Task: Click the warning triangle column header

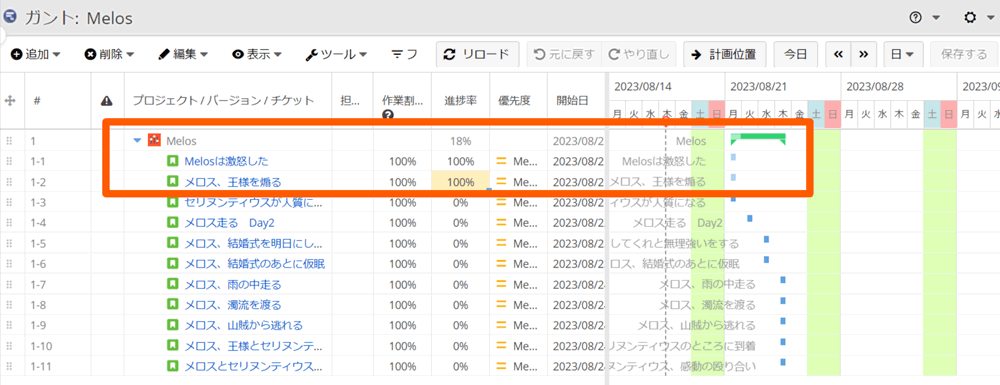Action: (x=107, y=101)
